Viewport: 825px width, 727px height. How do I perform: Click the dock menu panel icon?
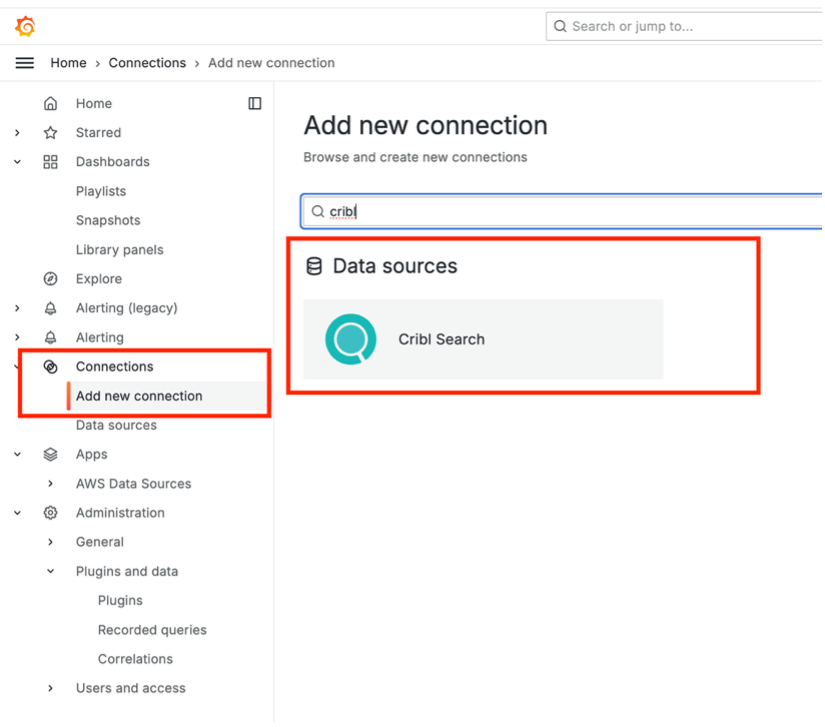(255, 104)
